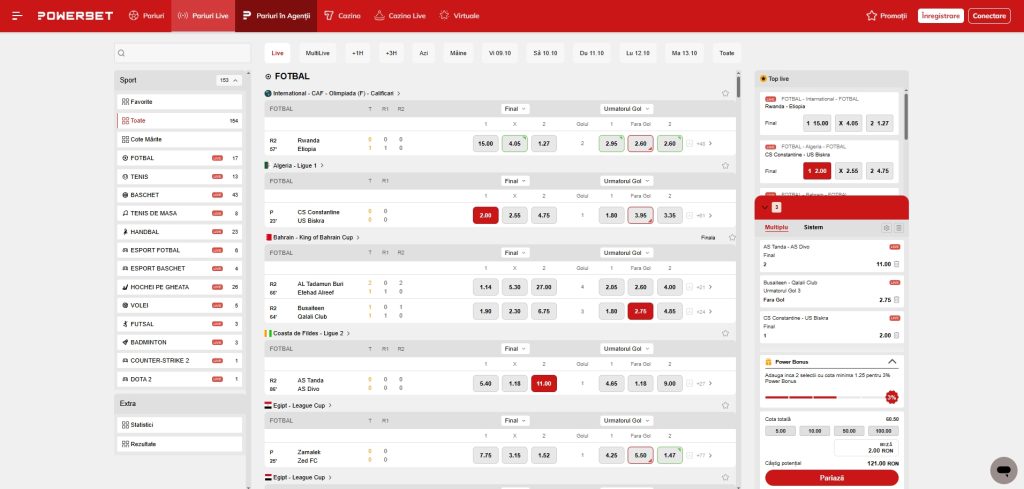The width and height of the screenshot is (1024, 489).
Task: Filter events by Mâine
Action: coord(458,54)
